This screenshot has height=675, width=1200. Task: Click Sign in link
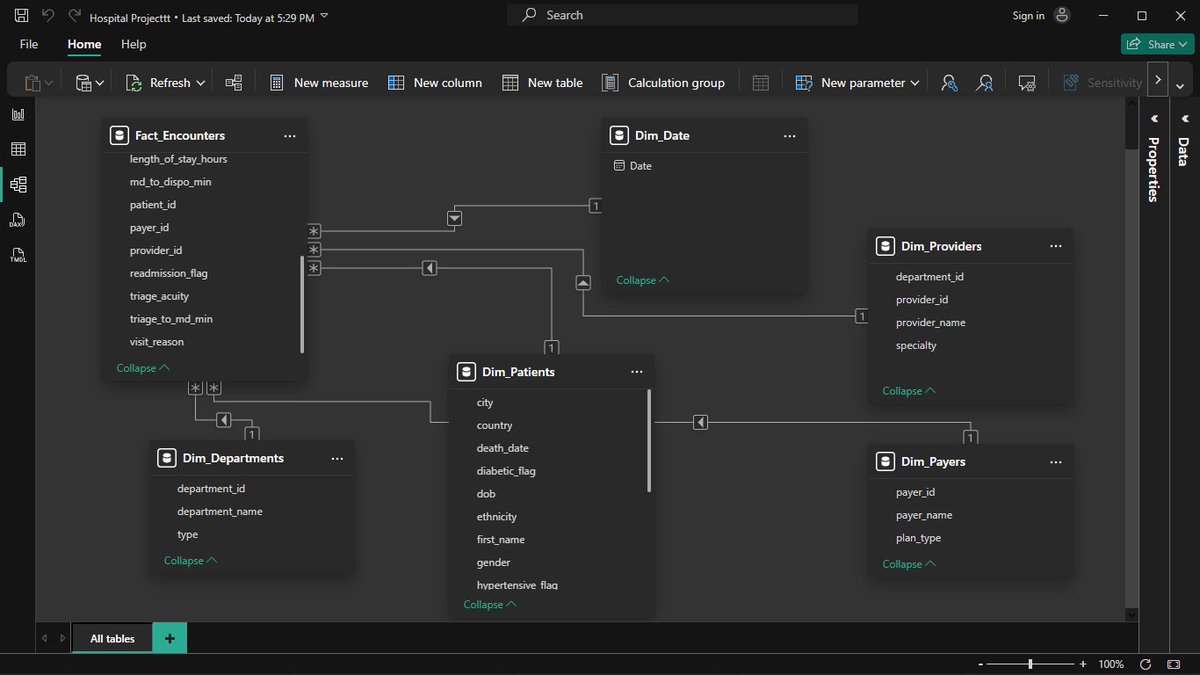click(x=1028, y=16)
